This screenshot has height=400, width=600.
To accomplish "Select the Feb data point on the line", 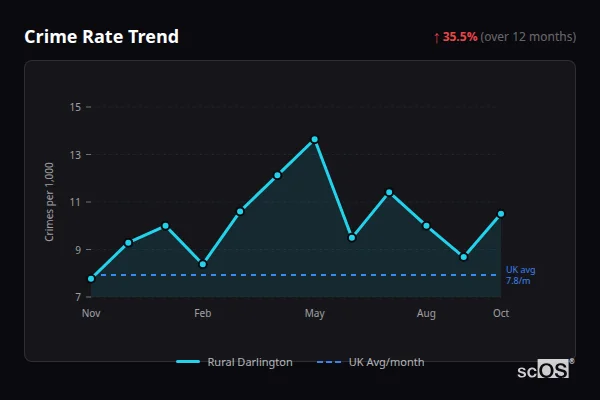I will (203, 264).
